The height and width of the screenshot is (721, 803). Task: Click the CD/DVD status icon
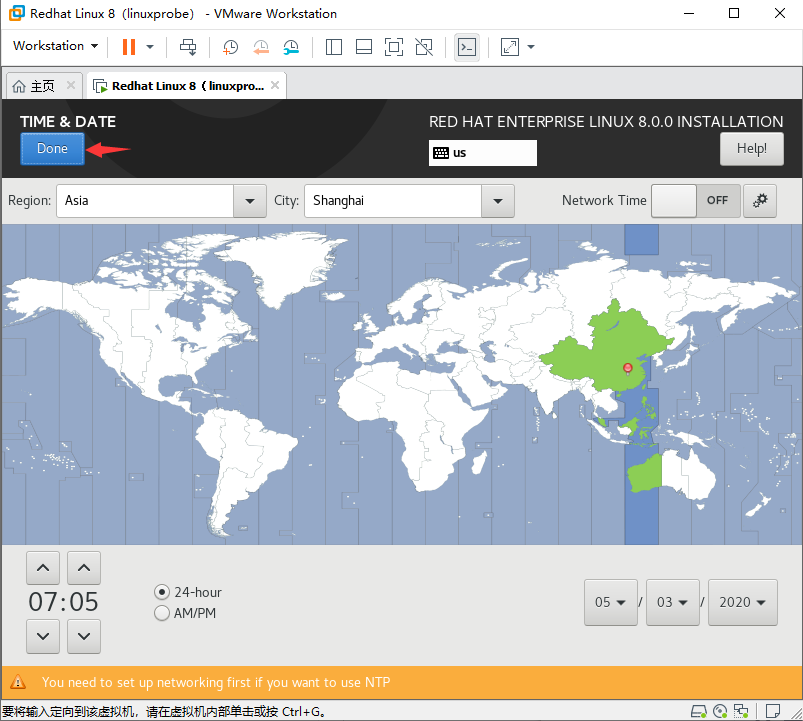(720, 711)
